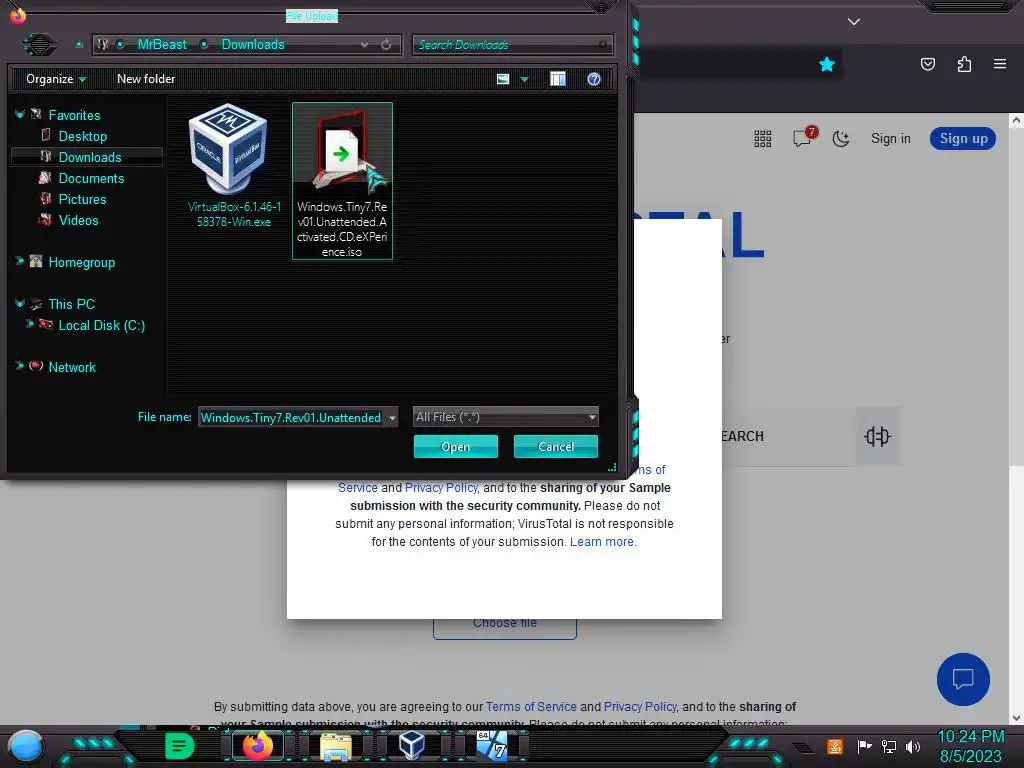Image resolution: width=1024 pixels, height=768 pixels.
Task: Open the All Files type dropdown
Action: [x=505, y=417]
